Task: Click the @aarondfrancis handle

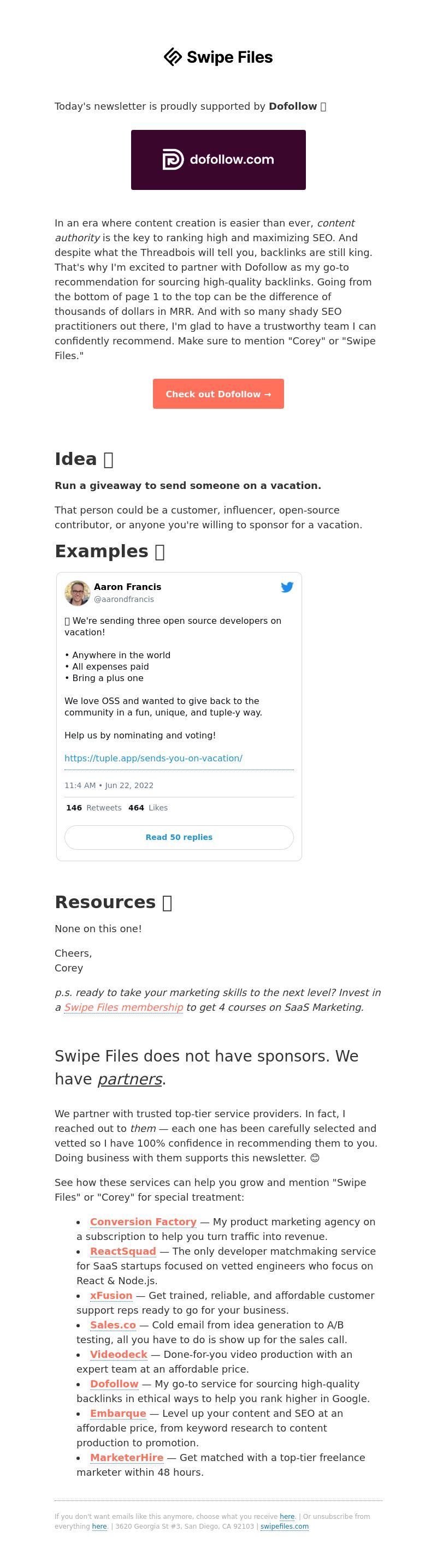Action: 123,600
